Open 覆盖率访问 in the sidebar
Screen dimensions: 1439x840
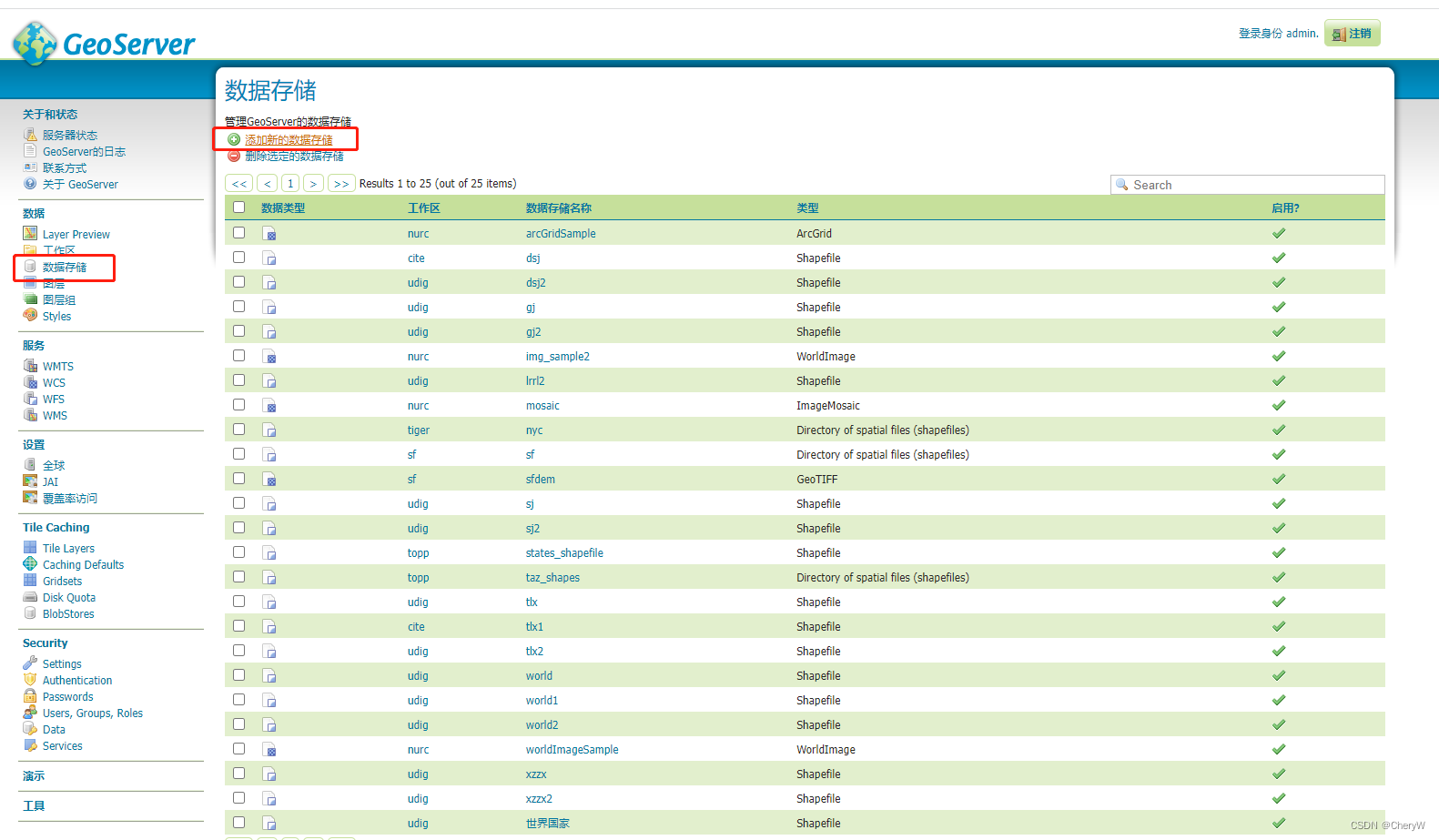click(x=70, y=498)
